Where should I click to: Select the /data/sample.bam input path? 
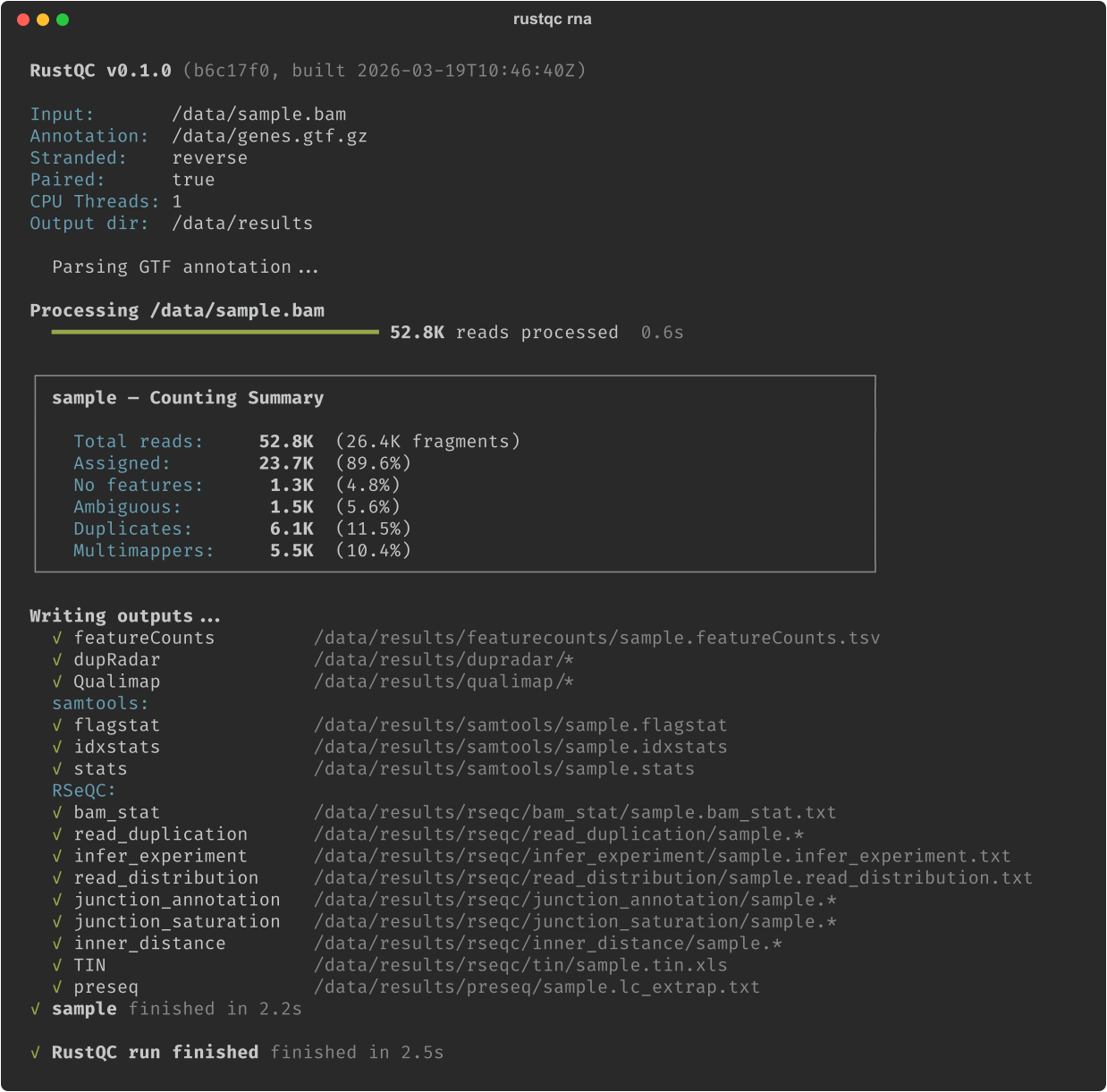click(259, 114)
